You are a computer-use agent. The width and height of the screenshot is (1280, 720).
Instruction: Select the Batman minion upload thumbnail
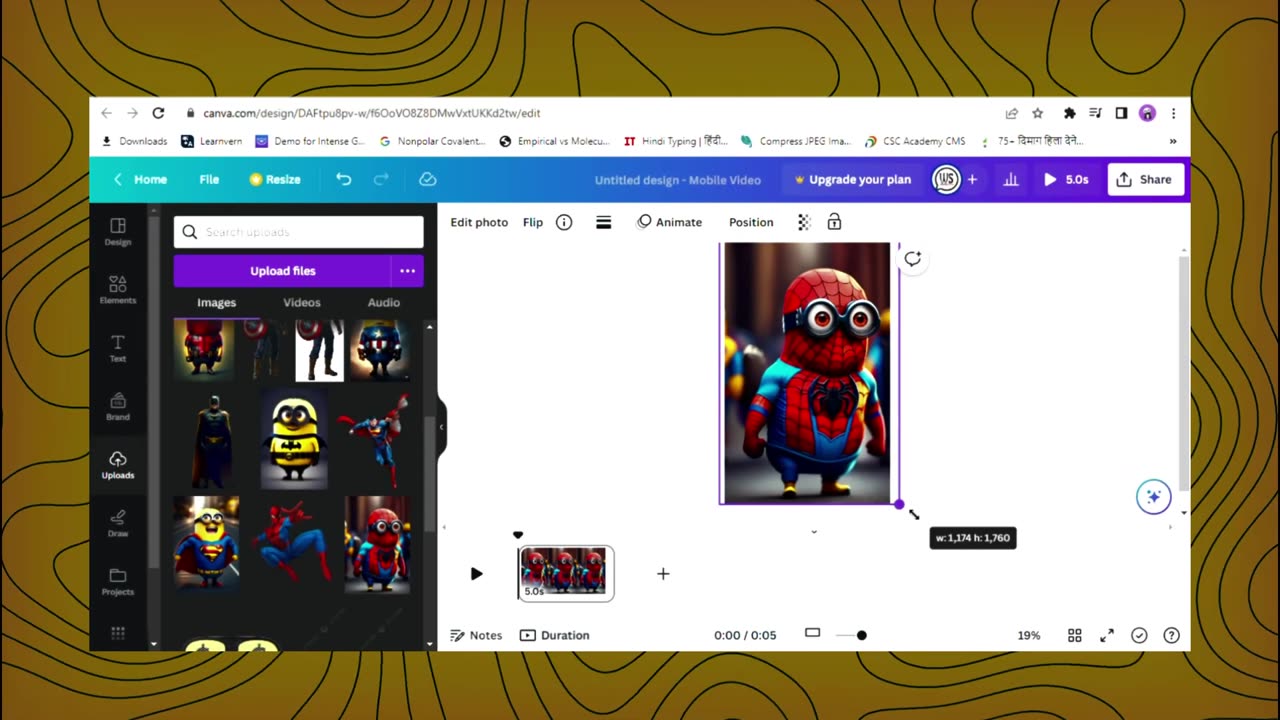coord(294,440)
